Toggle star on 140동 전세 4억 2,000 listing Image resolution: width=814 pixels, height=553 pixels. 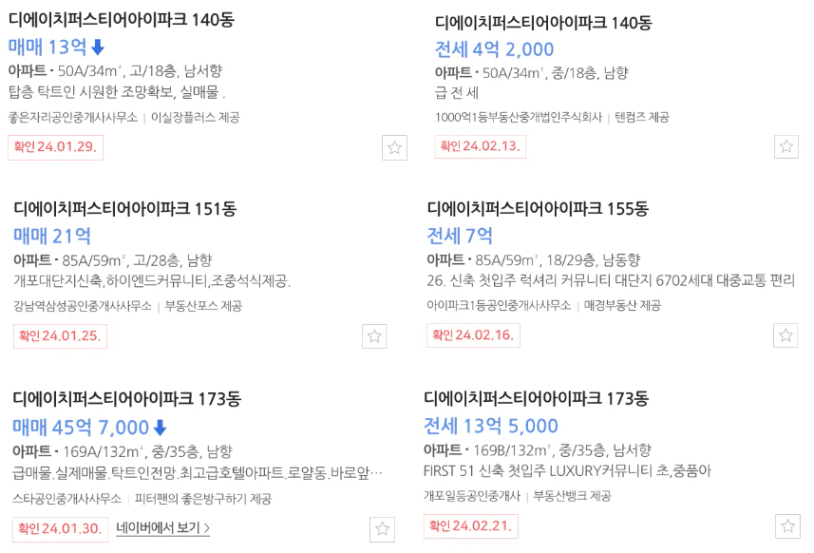point(786,146)
